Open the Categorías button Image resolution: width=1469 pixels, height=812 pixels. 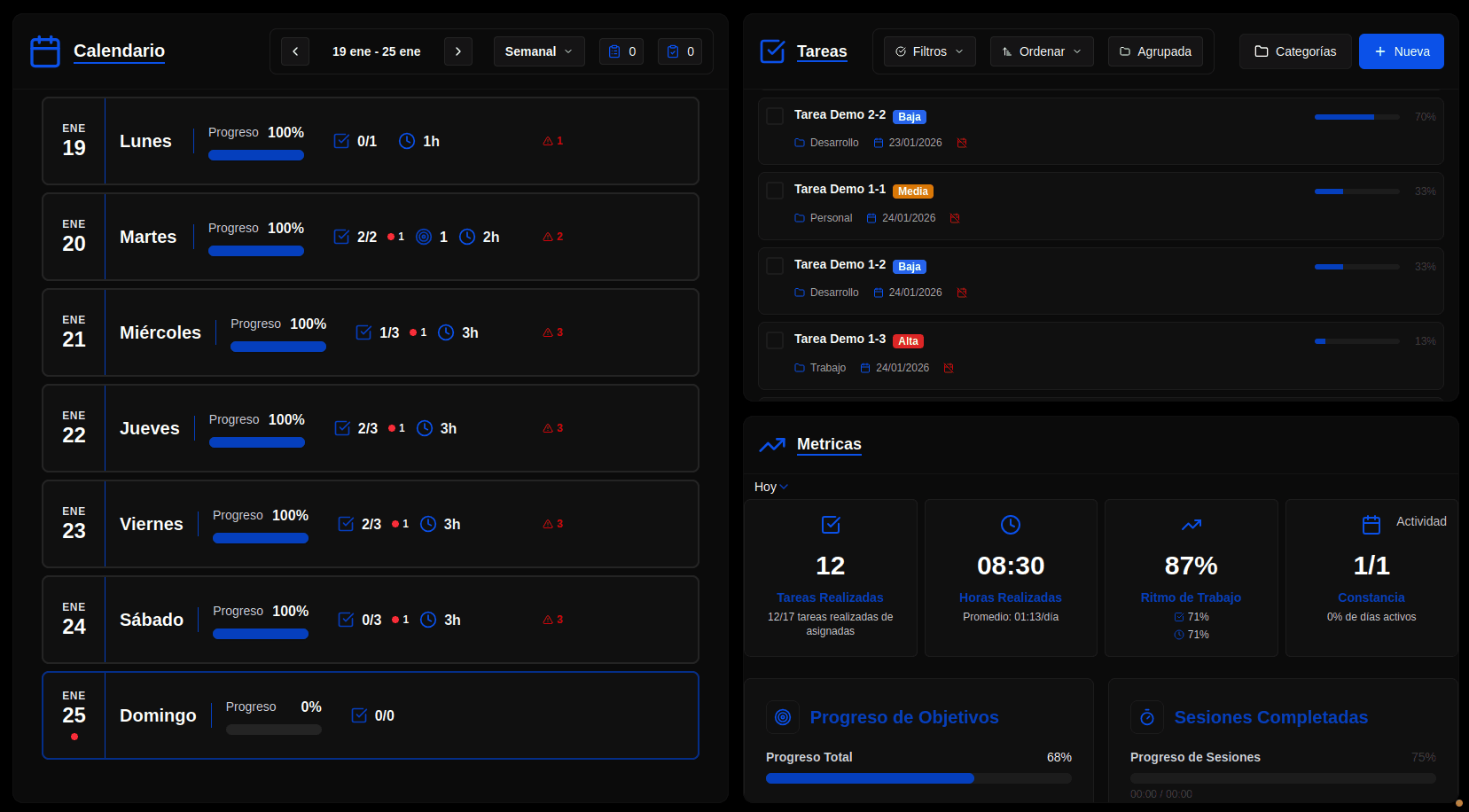[1295, 51]
